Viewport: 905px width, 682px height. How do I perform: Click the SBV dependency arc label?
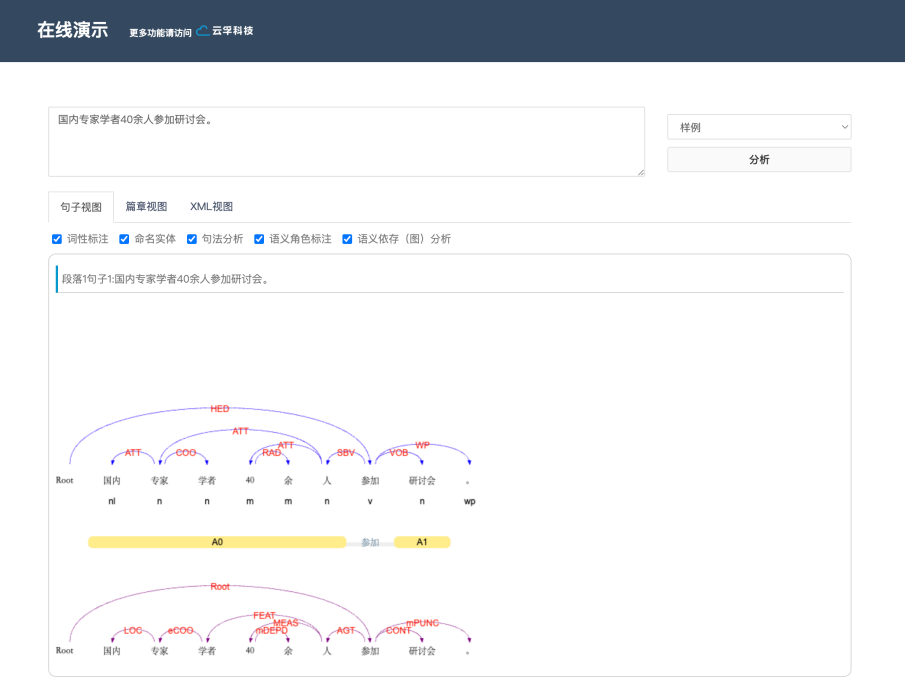tap(346, 453)
